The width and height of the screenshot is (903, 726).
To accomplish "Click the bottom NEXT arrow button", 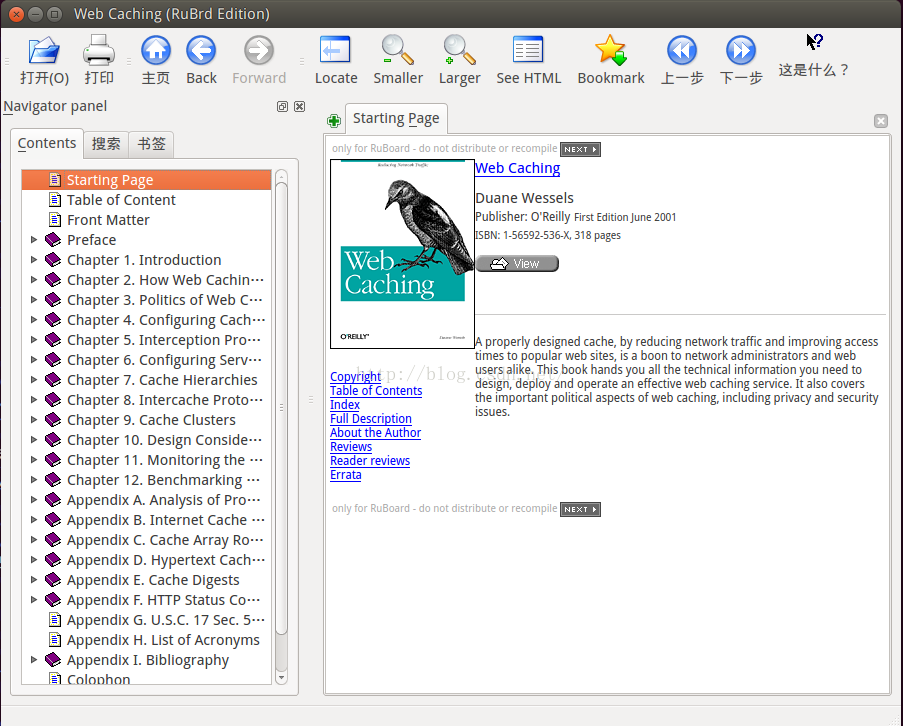I will tap(580, 509).
